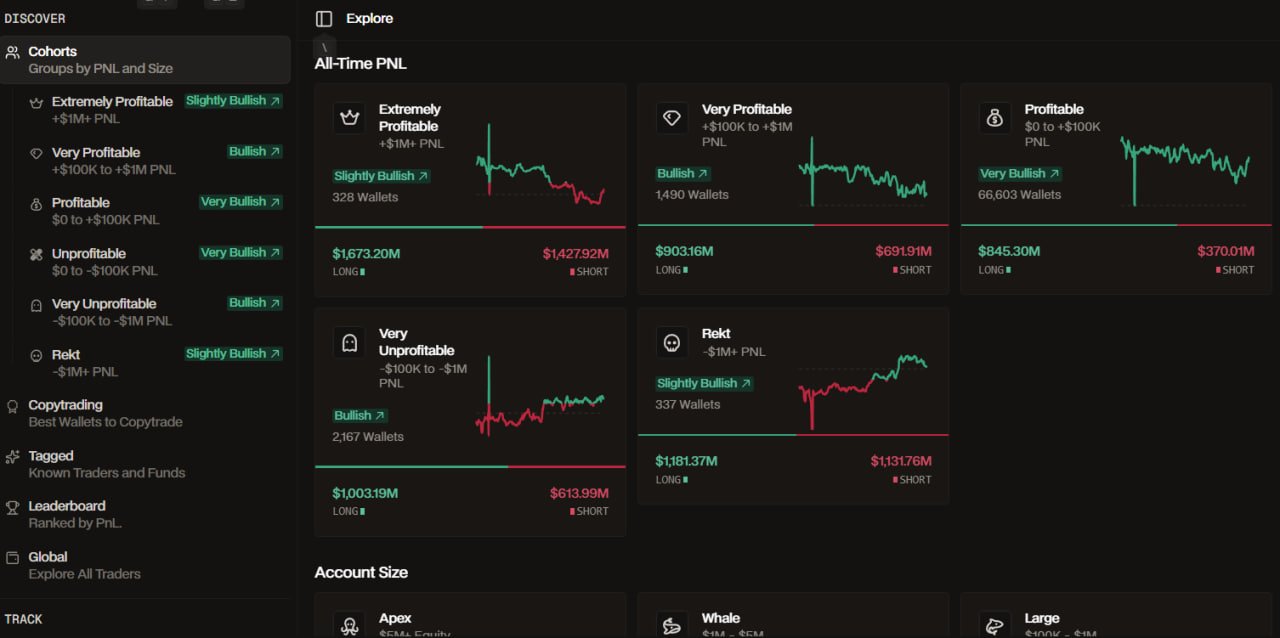
Task: Open Leaderboard ranked by PnL
Action: 145,514
